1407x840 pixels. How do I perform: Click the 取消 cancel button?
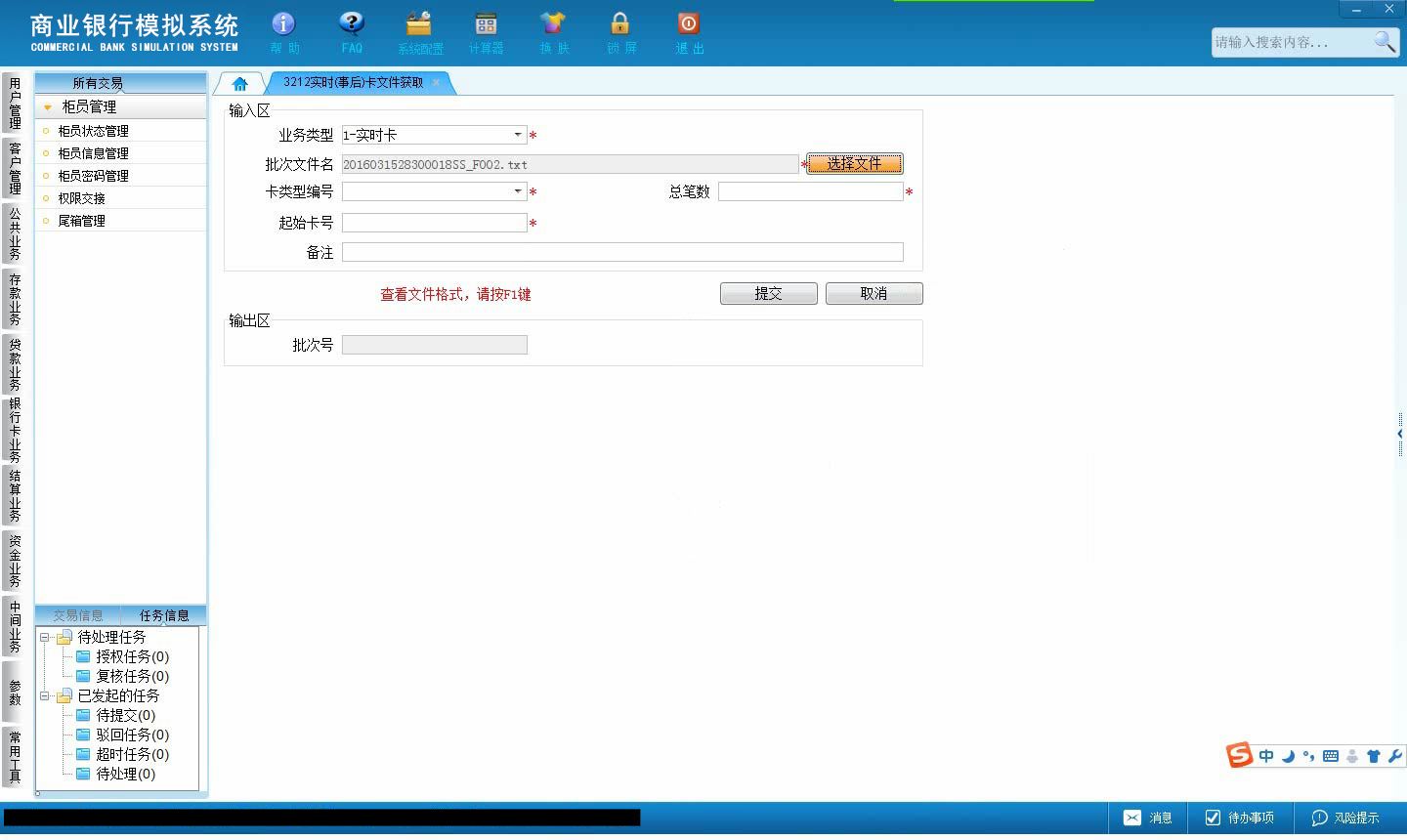point(874,294)
